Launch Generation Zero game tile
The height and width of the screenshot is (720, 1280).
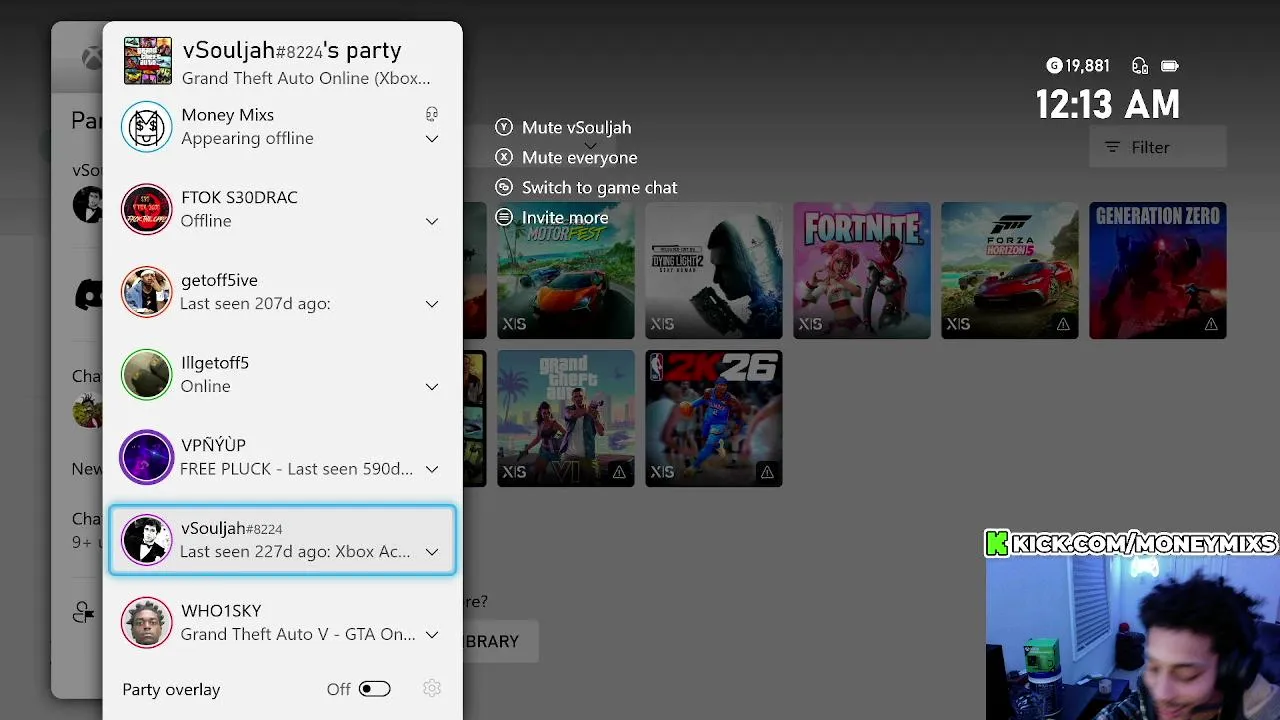click(1158, 270)
